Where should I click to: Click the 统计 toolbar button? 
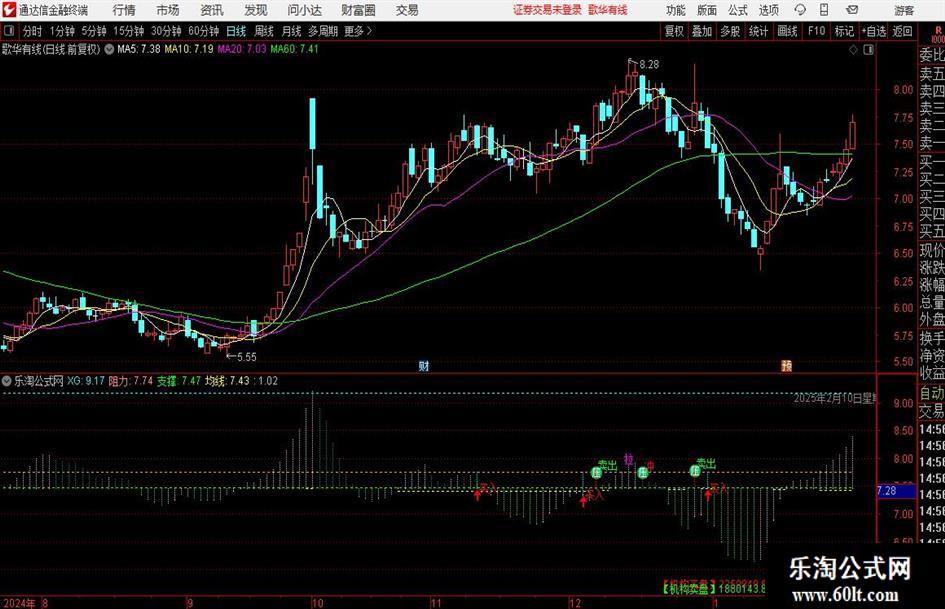758,31
